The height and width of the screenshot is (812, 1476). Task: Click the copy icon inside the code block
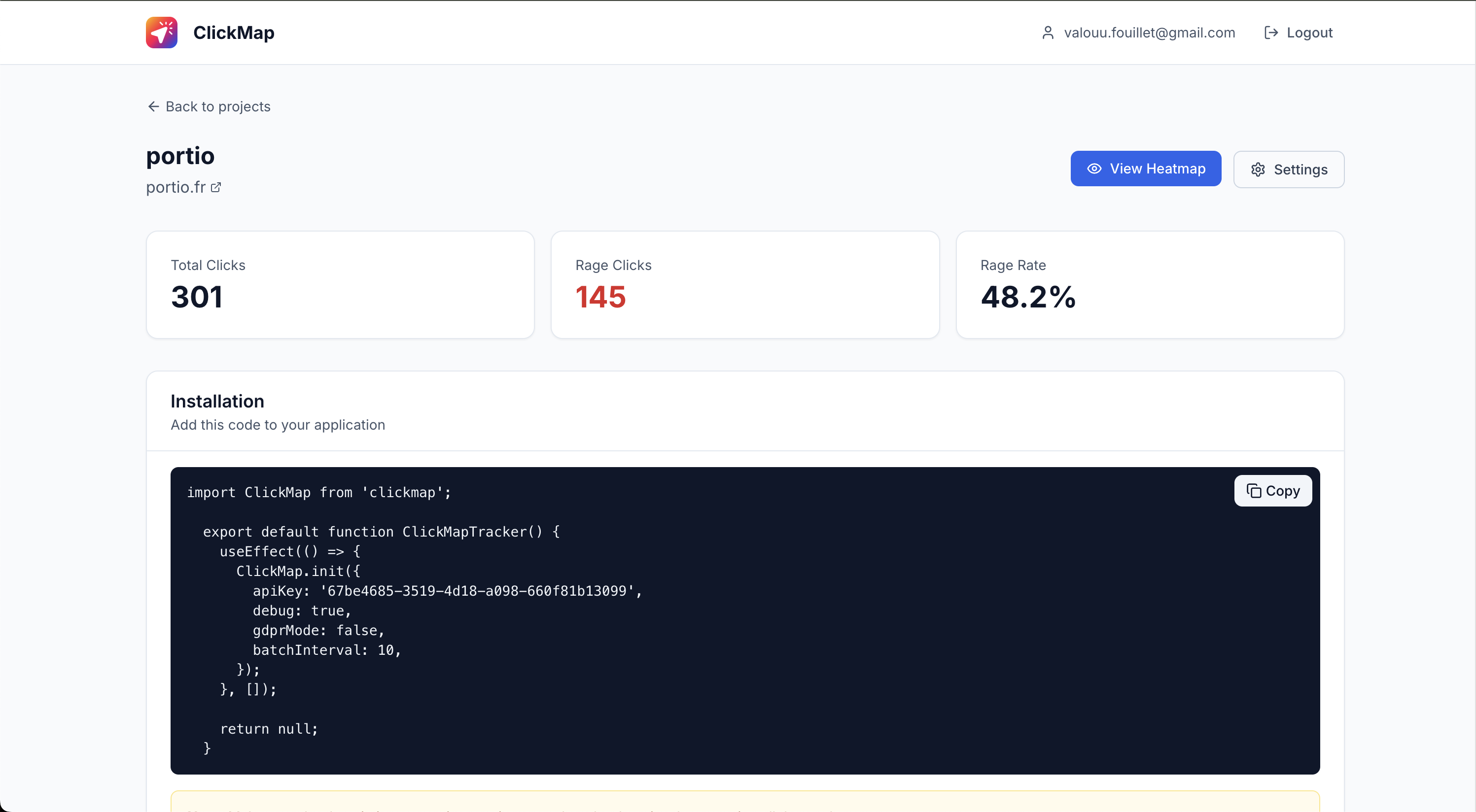[x=1255, y=491]
